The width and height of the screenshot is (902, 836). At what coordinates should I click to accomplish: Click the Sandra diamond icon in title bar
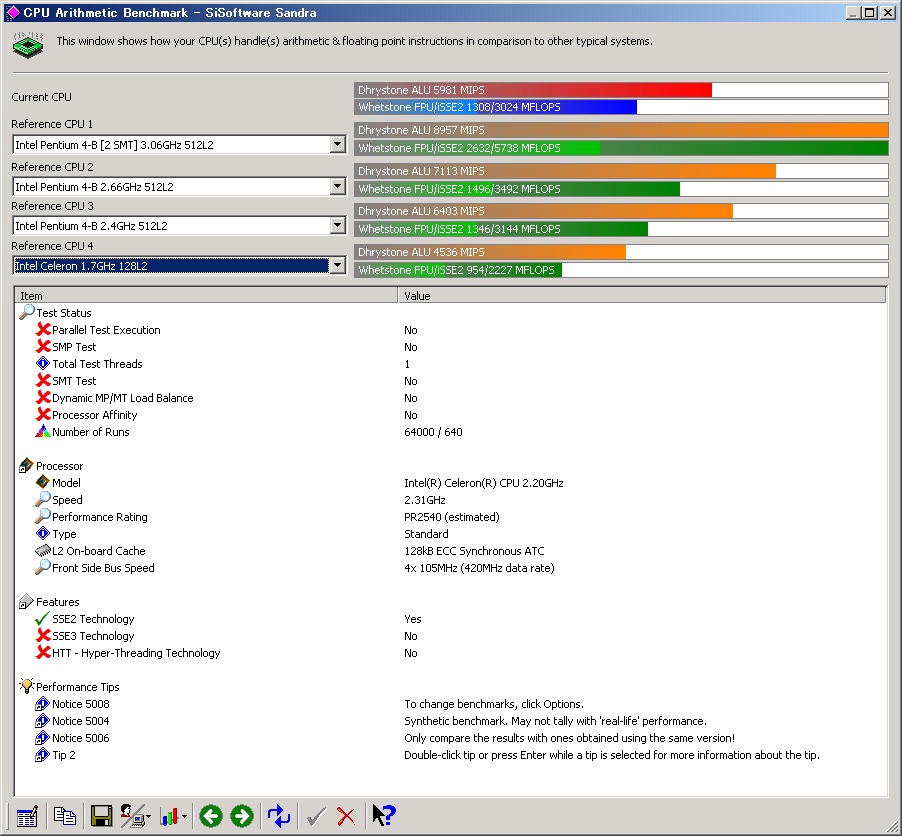click(x=12, y=12)
